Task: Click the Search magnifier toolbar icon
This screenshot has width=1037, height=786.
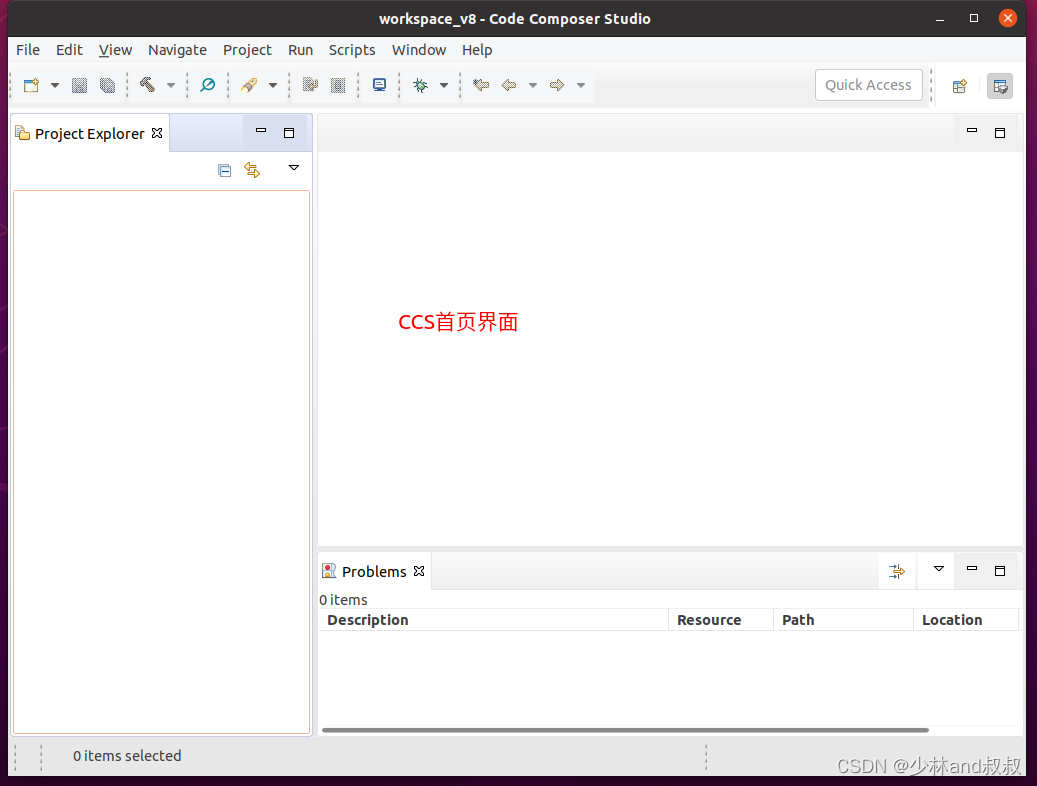Action: coord(208,85)
